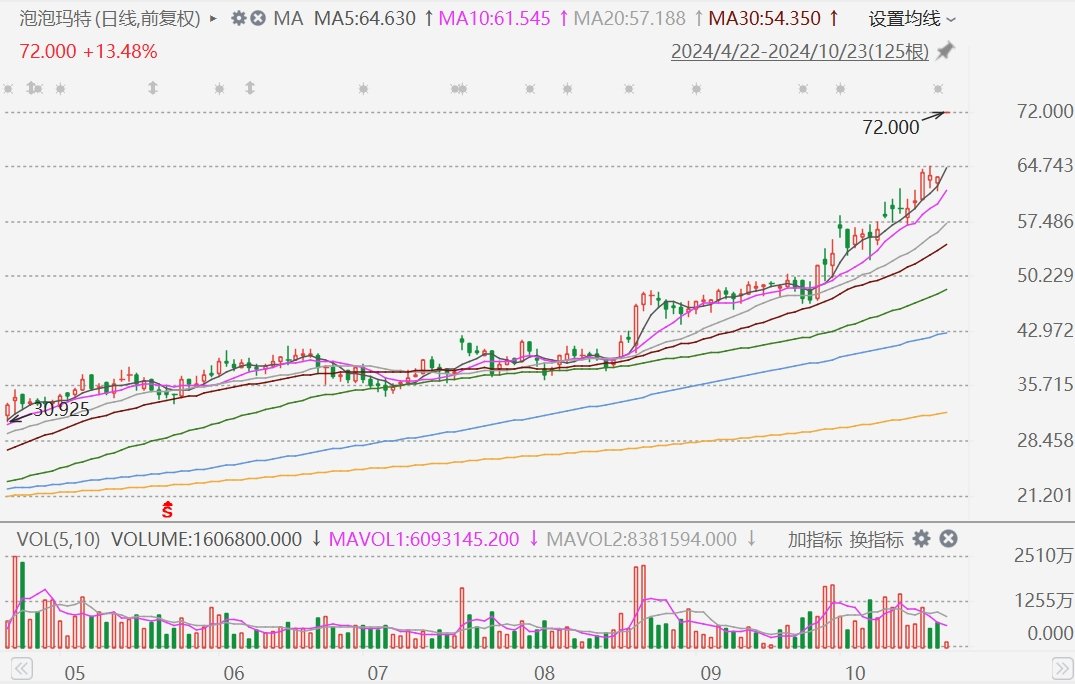Close the VOL indicator panel
1075x684 pixels.
click(x=948, y=539)
